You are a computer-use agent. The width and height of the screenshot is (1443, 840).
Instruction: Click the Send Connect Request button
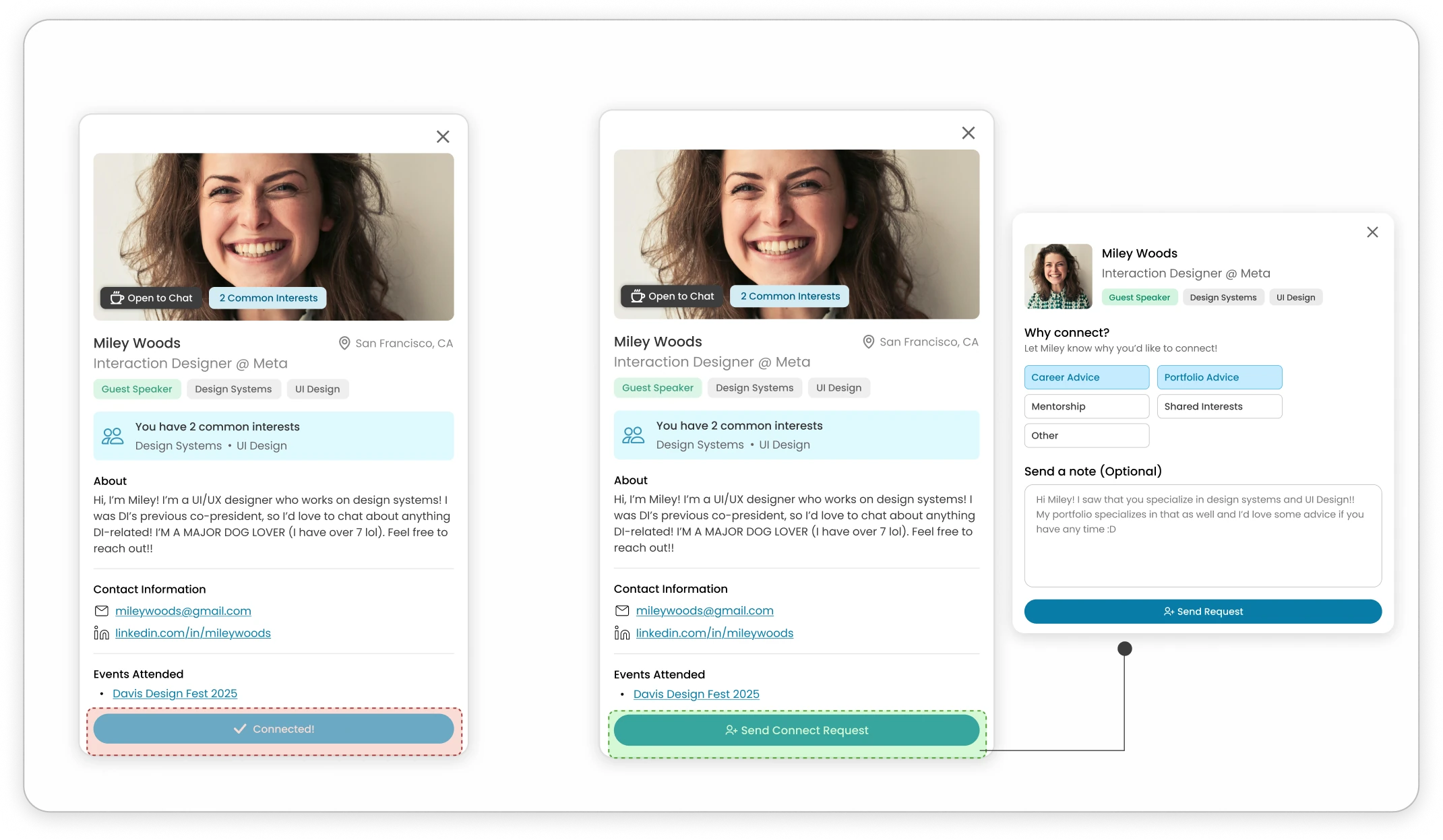pyautogui.click(x=797, y=730)
